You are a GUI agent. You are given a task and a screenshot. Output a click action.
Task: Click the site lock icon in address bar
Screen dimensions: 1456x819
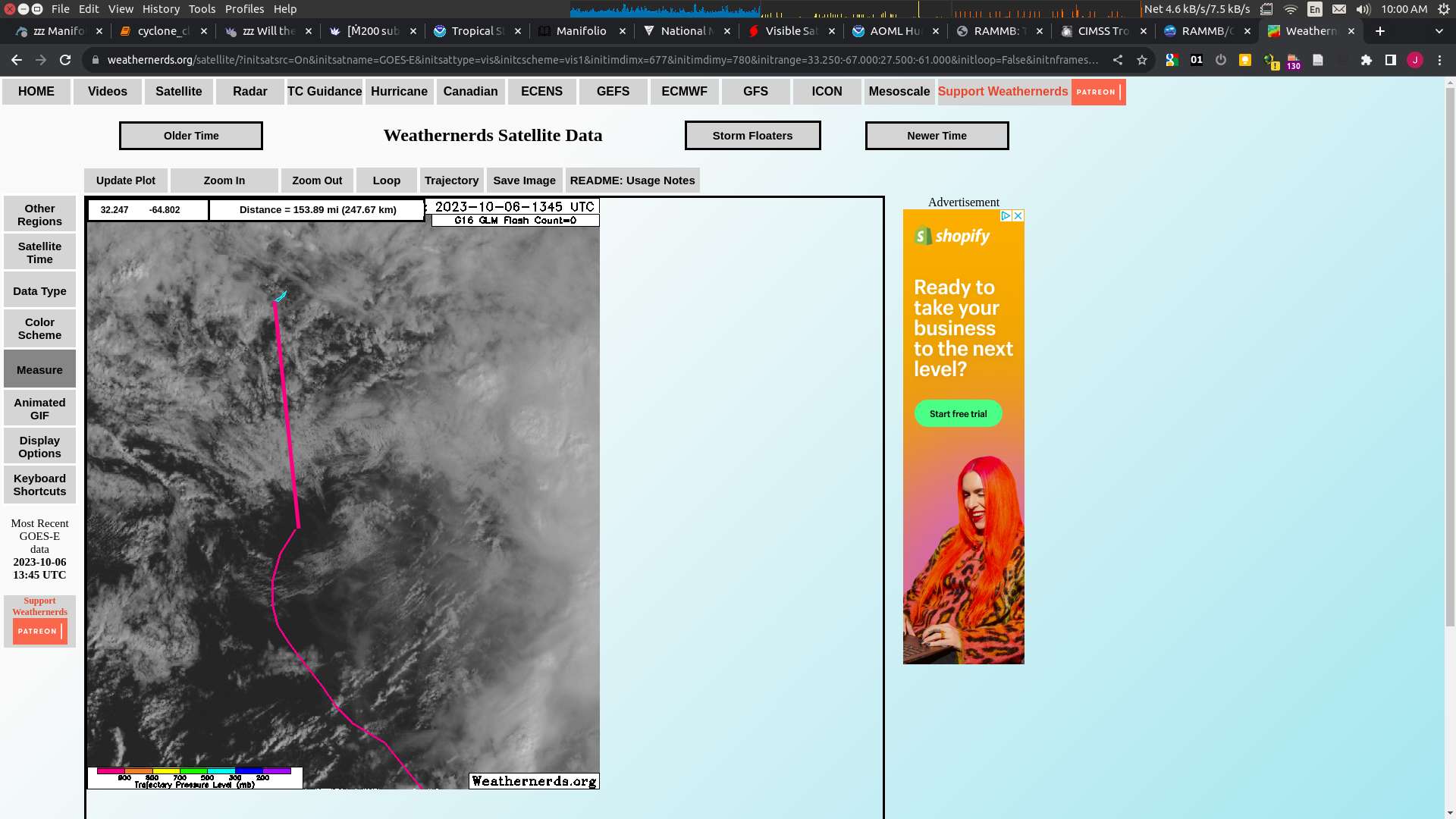pos(95,60)
